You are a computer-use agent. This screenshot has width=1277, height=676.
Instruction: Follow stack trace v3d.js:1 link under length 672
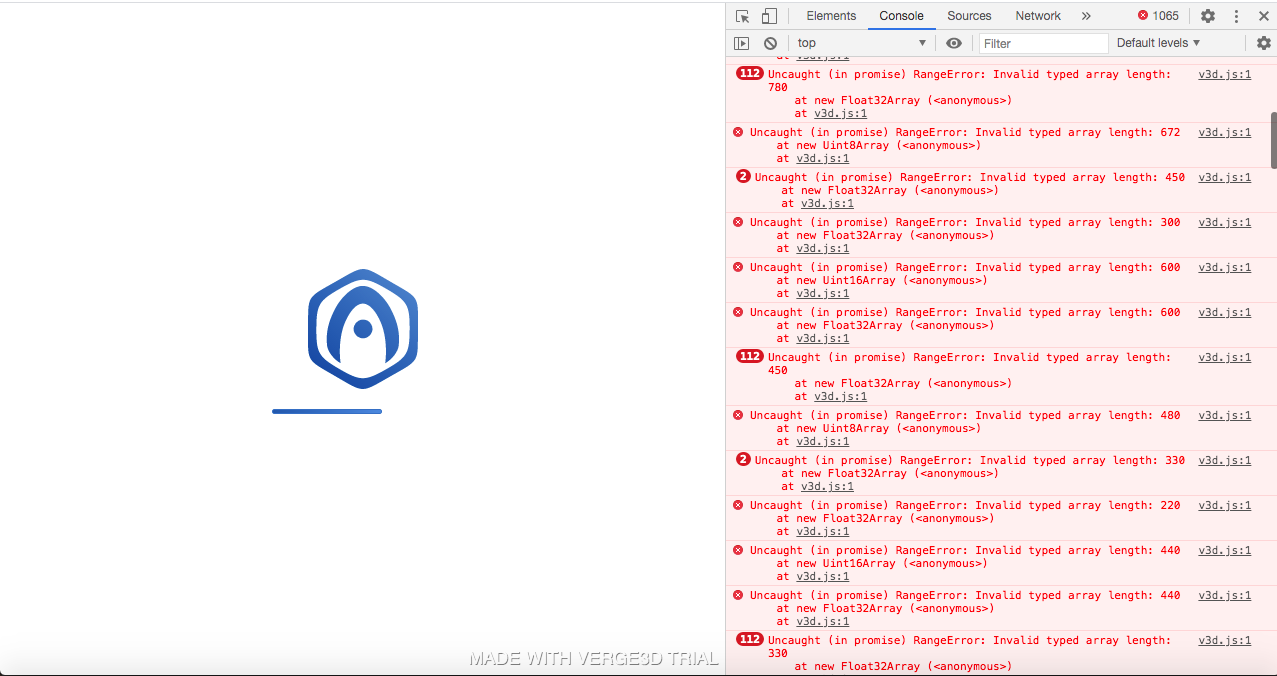click(823, 158)
